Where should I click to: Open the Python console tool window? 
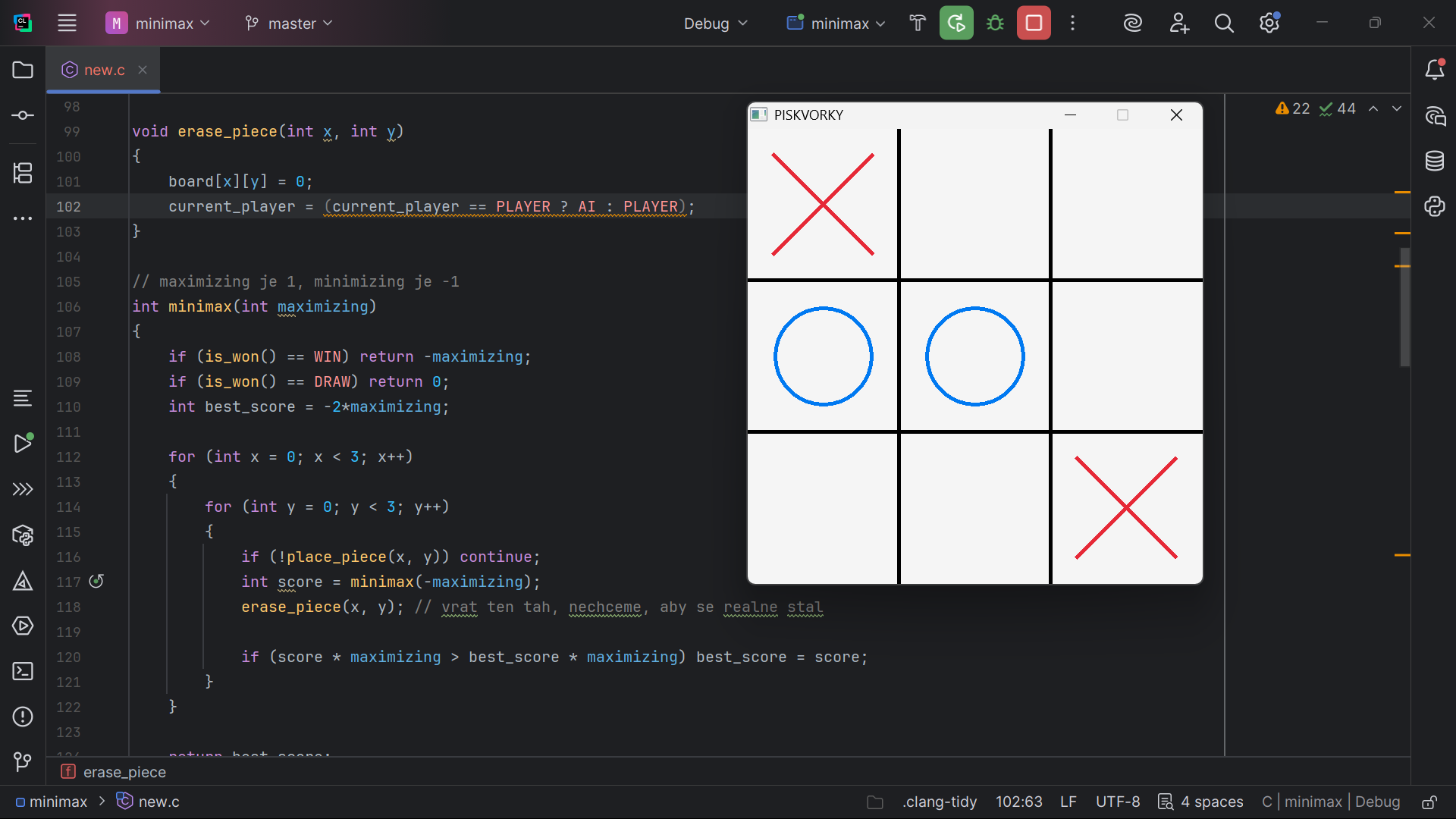coord(1434,206)
